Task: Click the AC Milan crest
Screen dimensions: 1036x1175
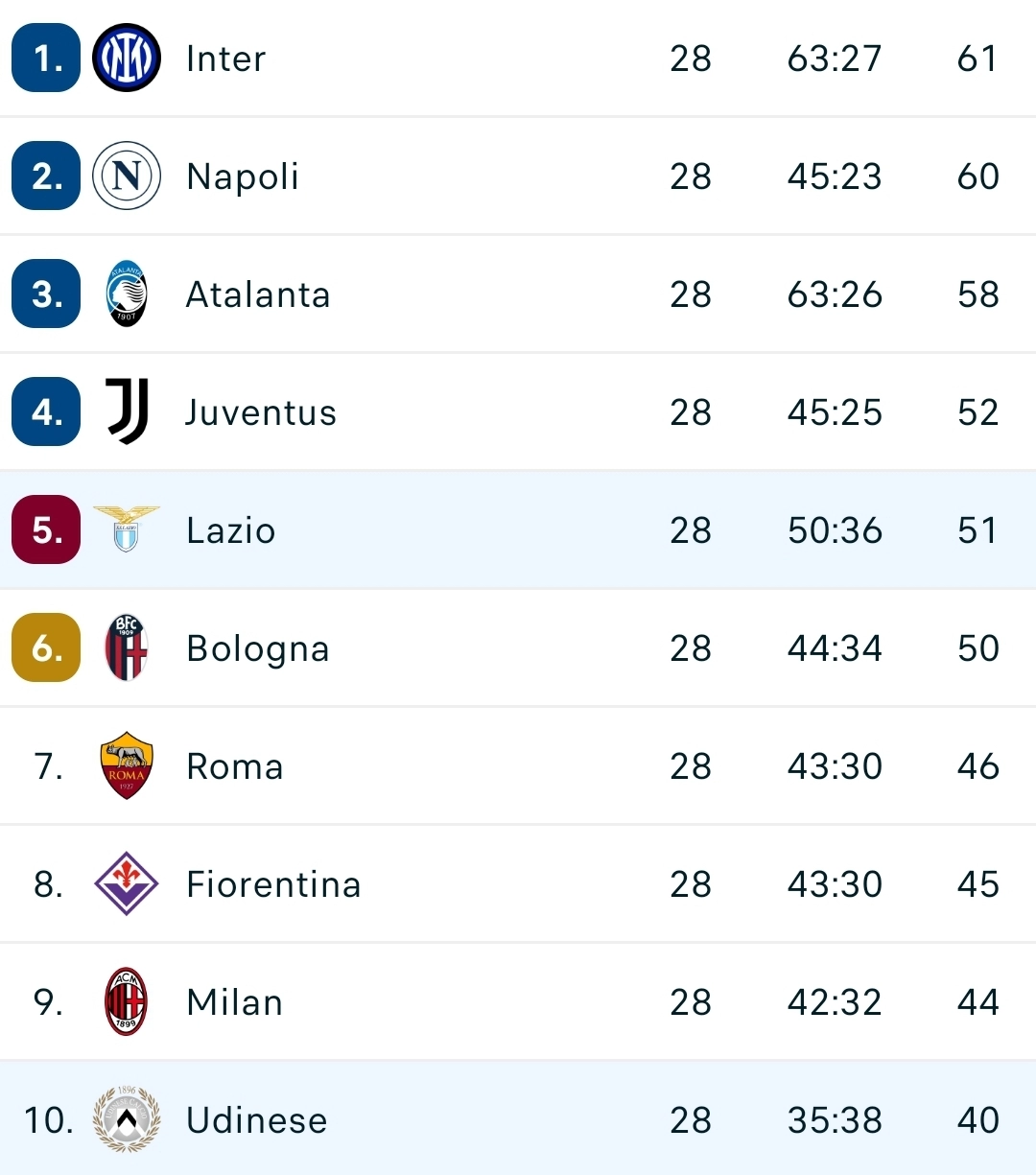Action: (127, 1001)
